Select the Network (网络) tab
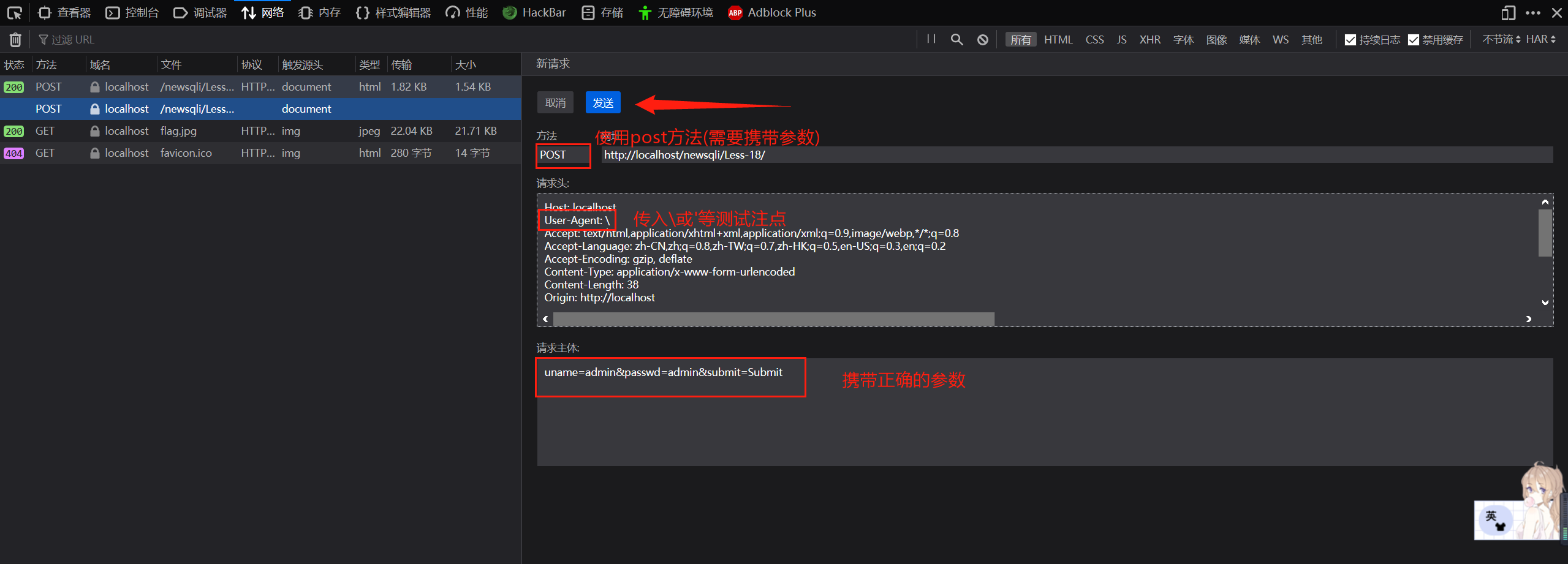The image size is (1568, 564). pyautogui.click(x=263, y=13)
